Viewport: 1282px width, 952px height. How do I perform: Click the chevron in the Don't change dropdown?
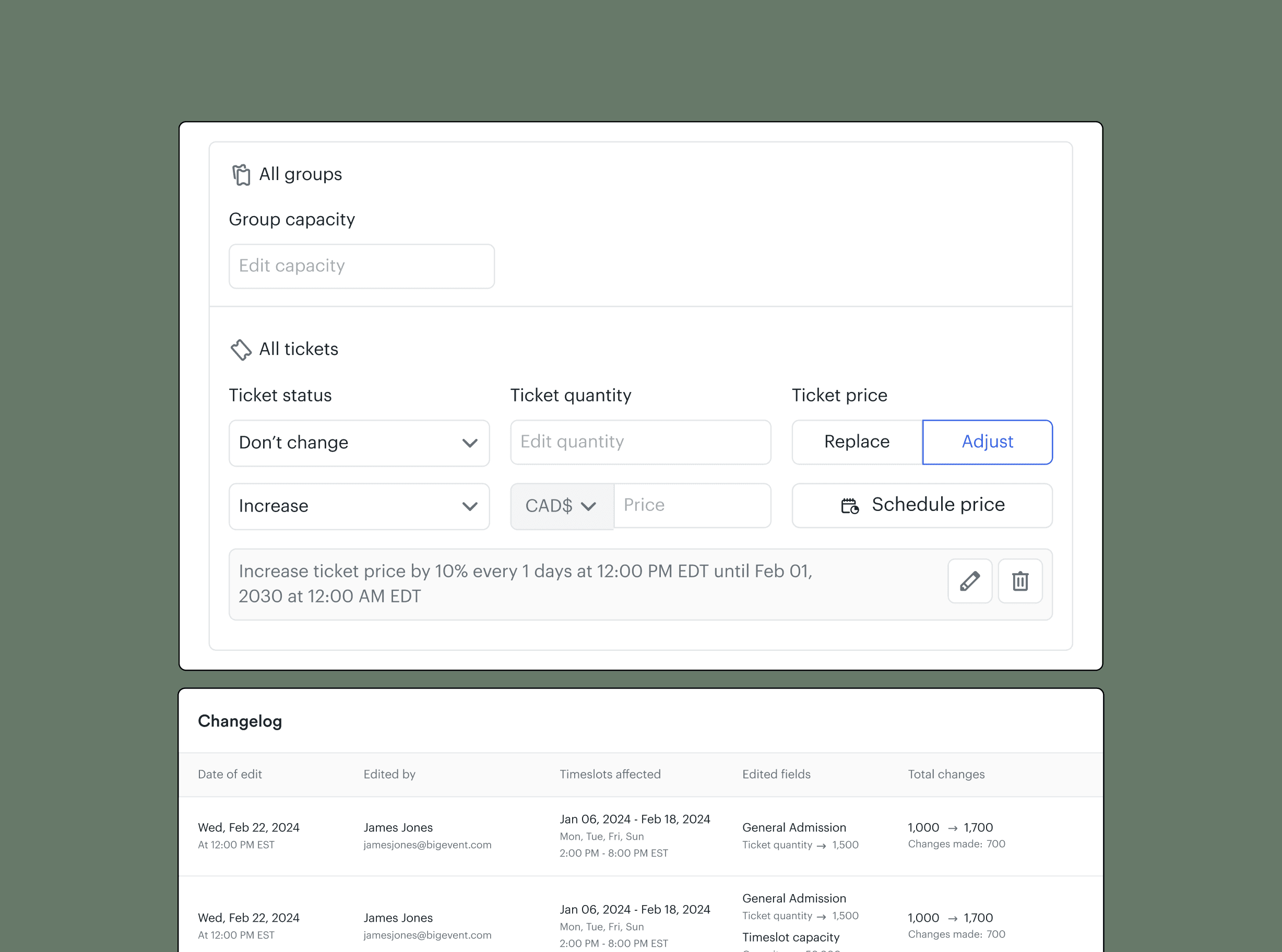point(470,443)
